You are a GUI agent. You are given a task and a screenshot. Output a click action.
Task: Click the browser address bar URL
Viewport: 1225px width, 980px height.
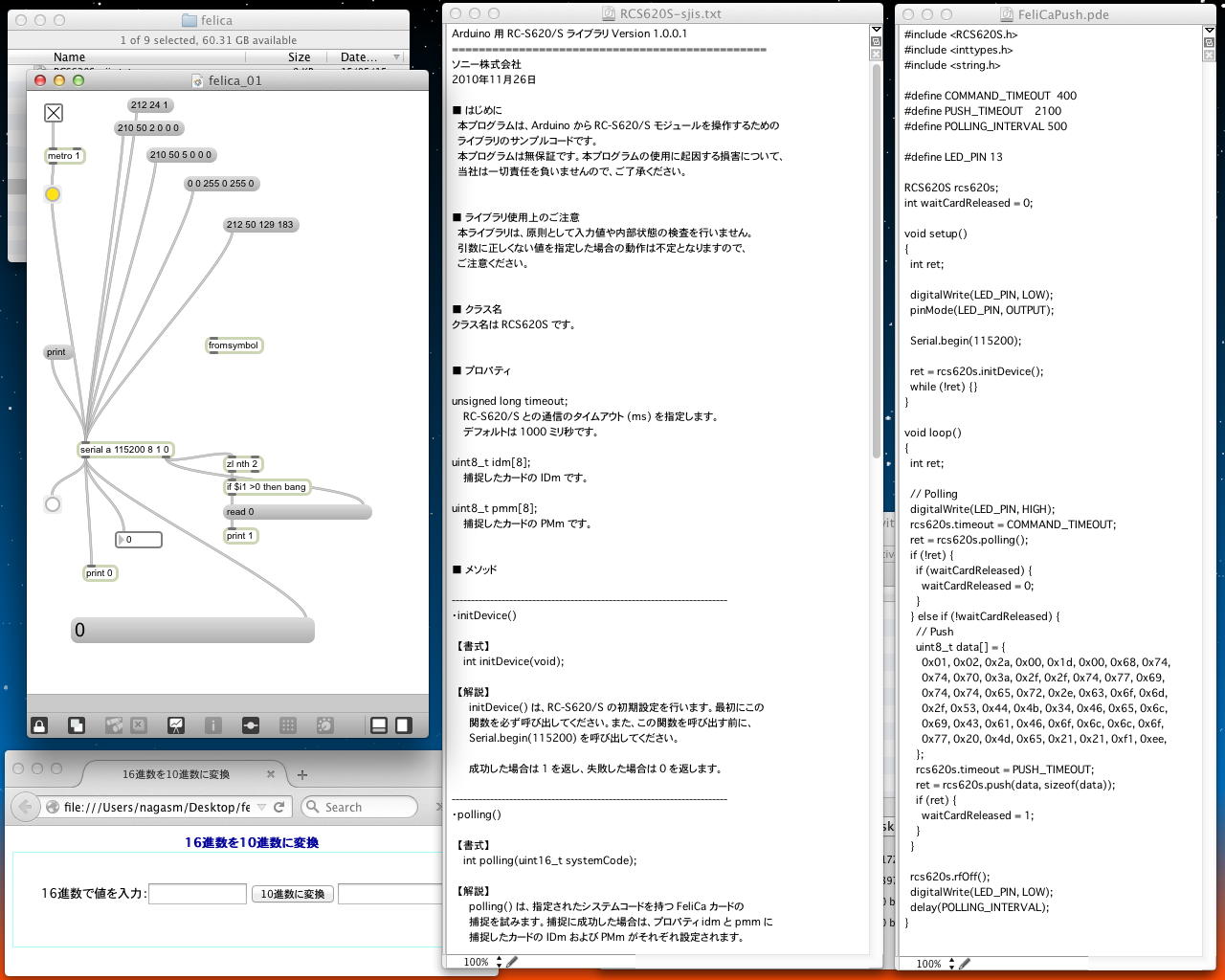click(157, 807)
